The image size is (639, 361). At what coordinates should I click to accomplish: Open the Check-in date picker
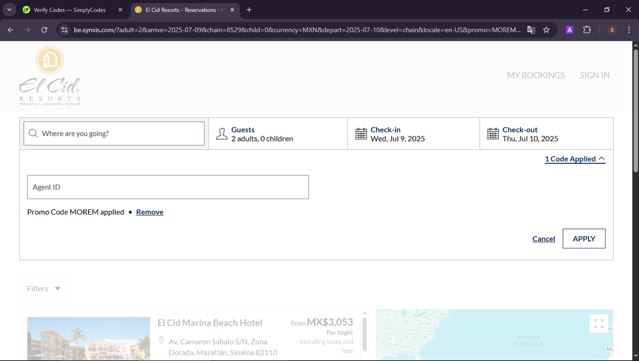point(414,134)
